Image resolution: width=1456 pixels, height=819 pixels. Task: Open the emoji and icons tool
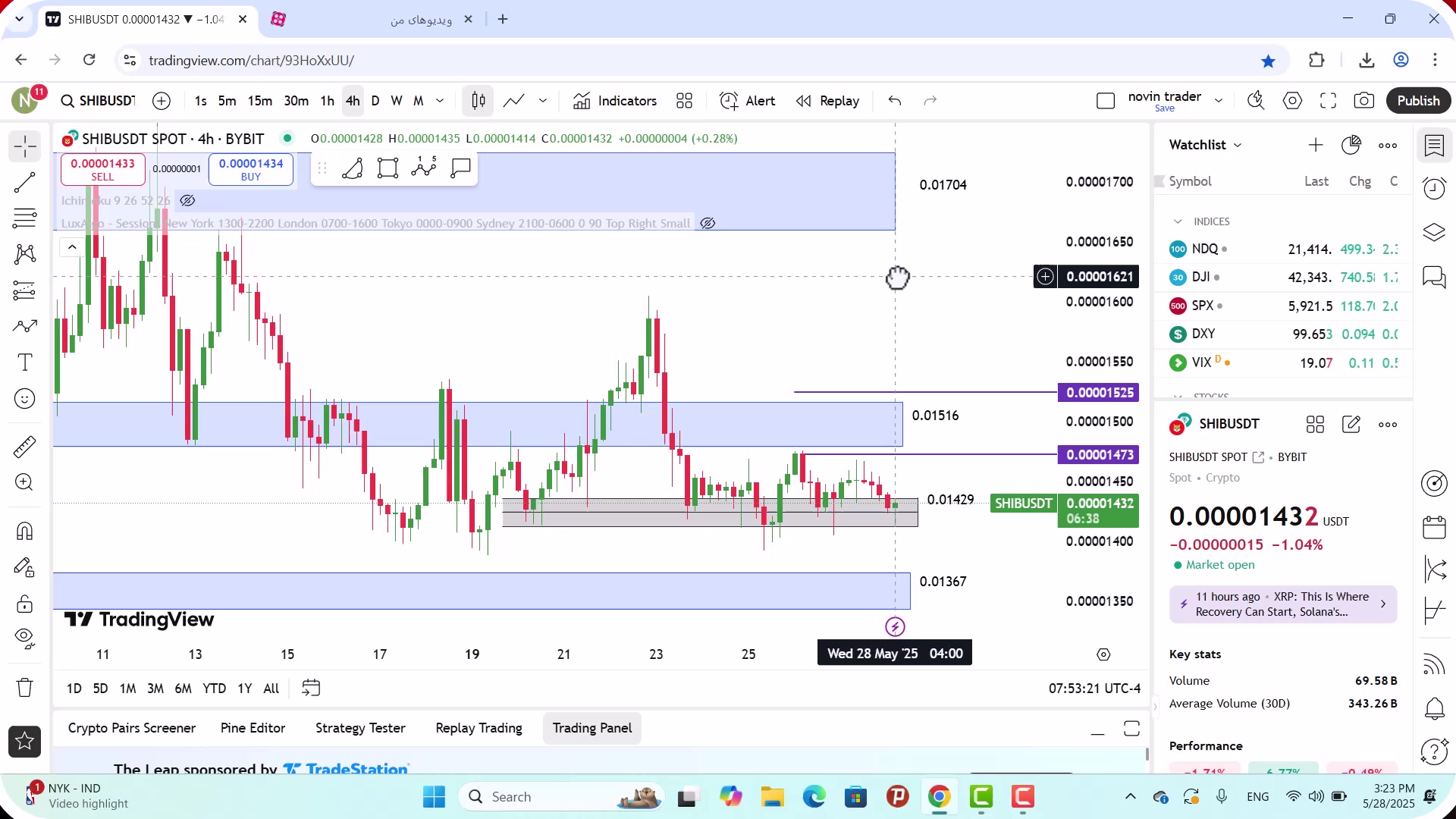pyautogui.click(x=24, y=399)
